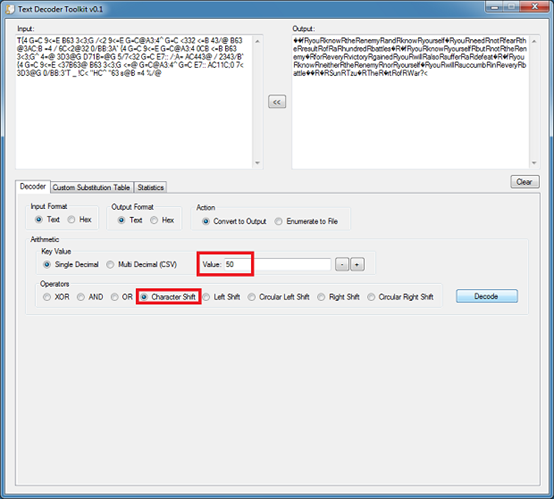Screen dimensions: 554x499
Task: Click the Output box scroll up arrow
Action: (534, 41)
